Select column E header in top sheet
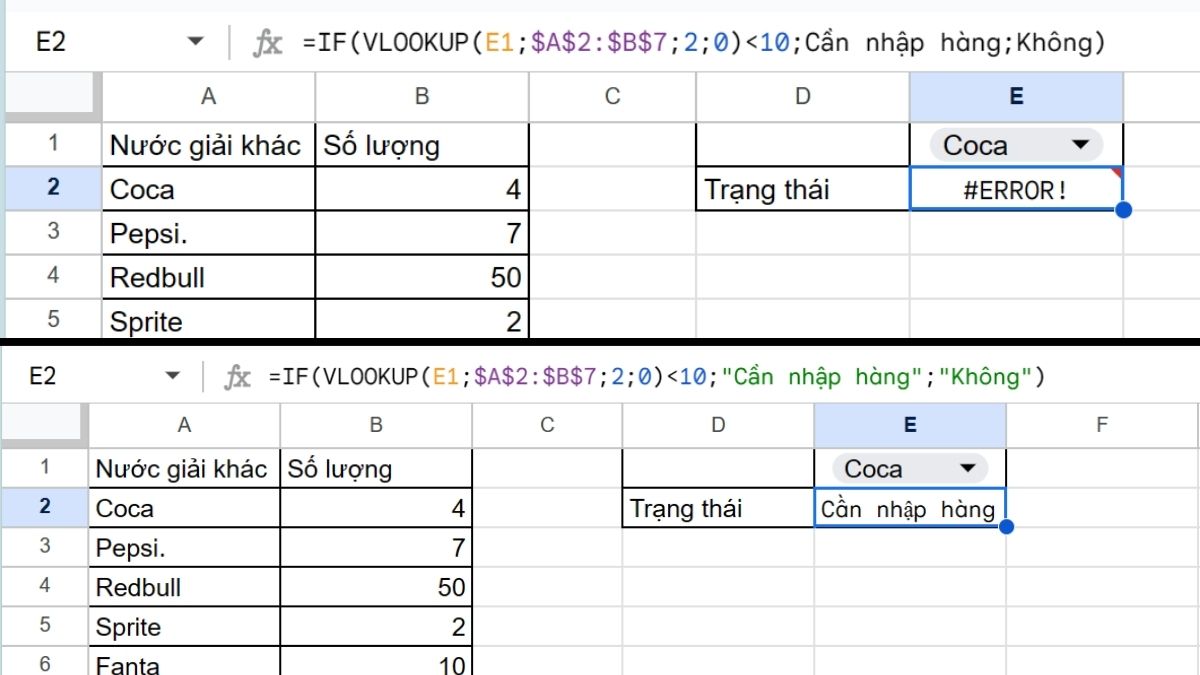This screenshot has height=675, width=1200. coord(1016,96)
